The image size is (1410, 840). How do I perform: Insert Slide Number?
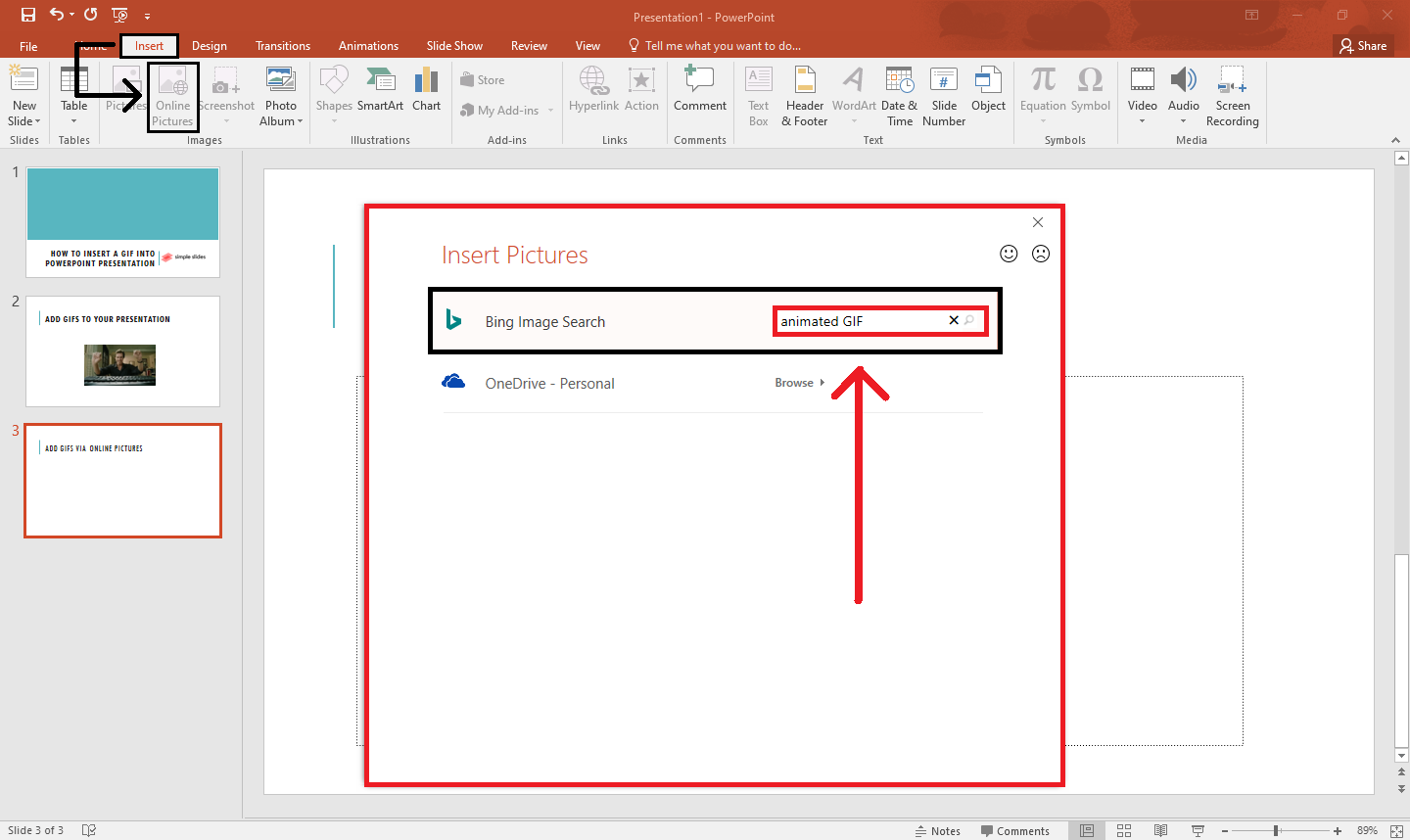(x=943, y=97)
